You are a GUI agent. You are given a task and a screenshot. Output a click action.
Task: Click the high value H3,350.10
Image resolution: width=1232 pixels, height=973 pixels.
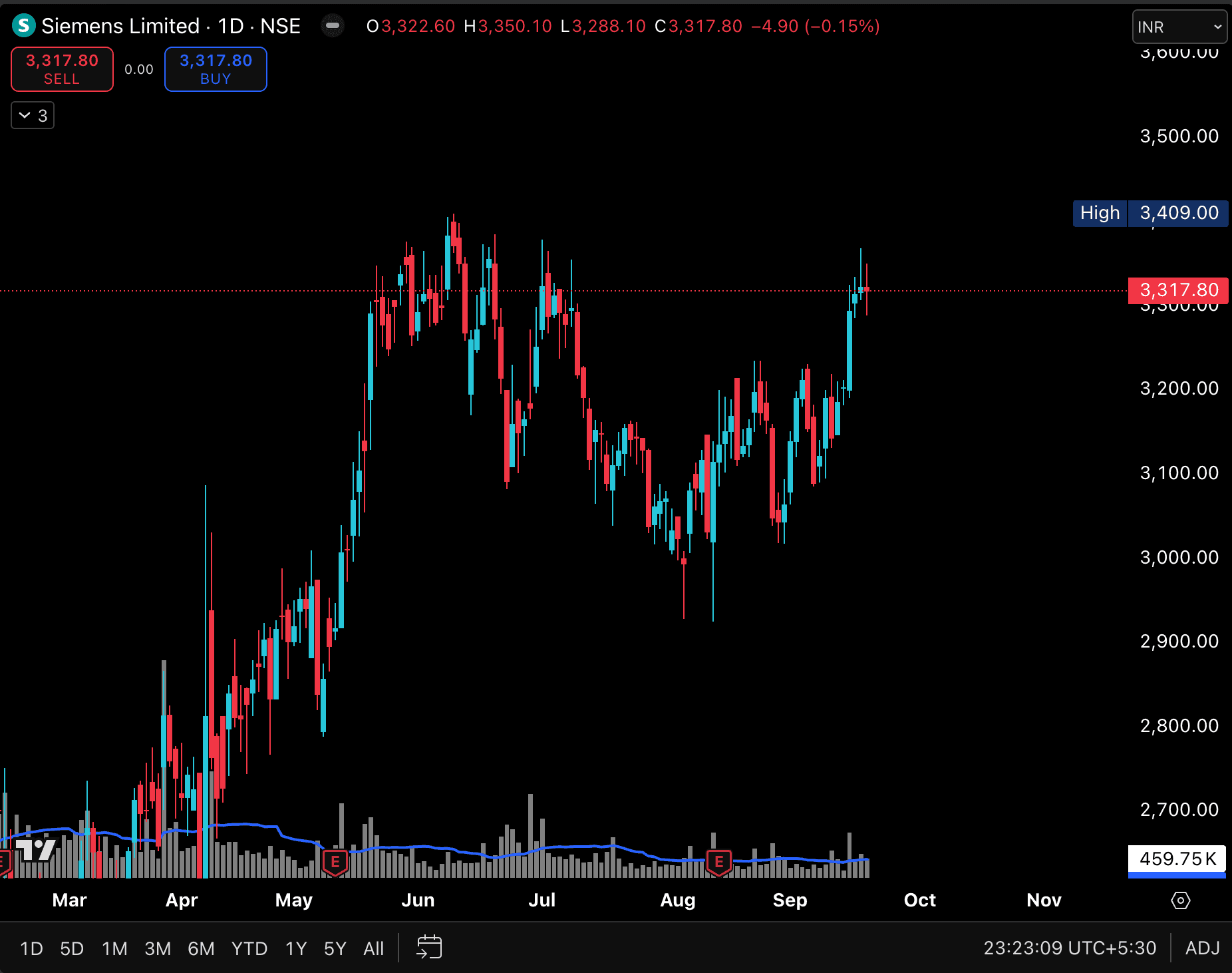click(508, 26)
